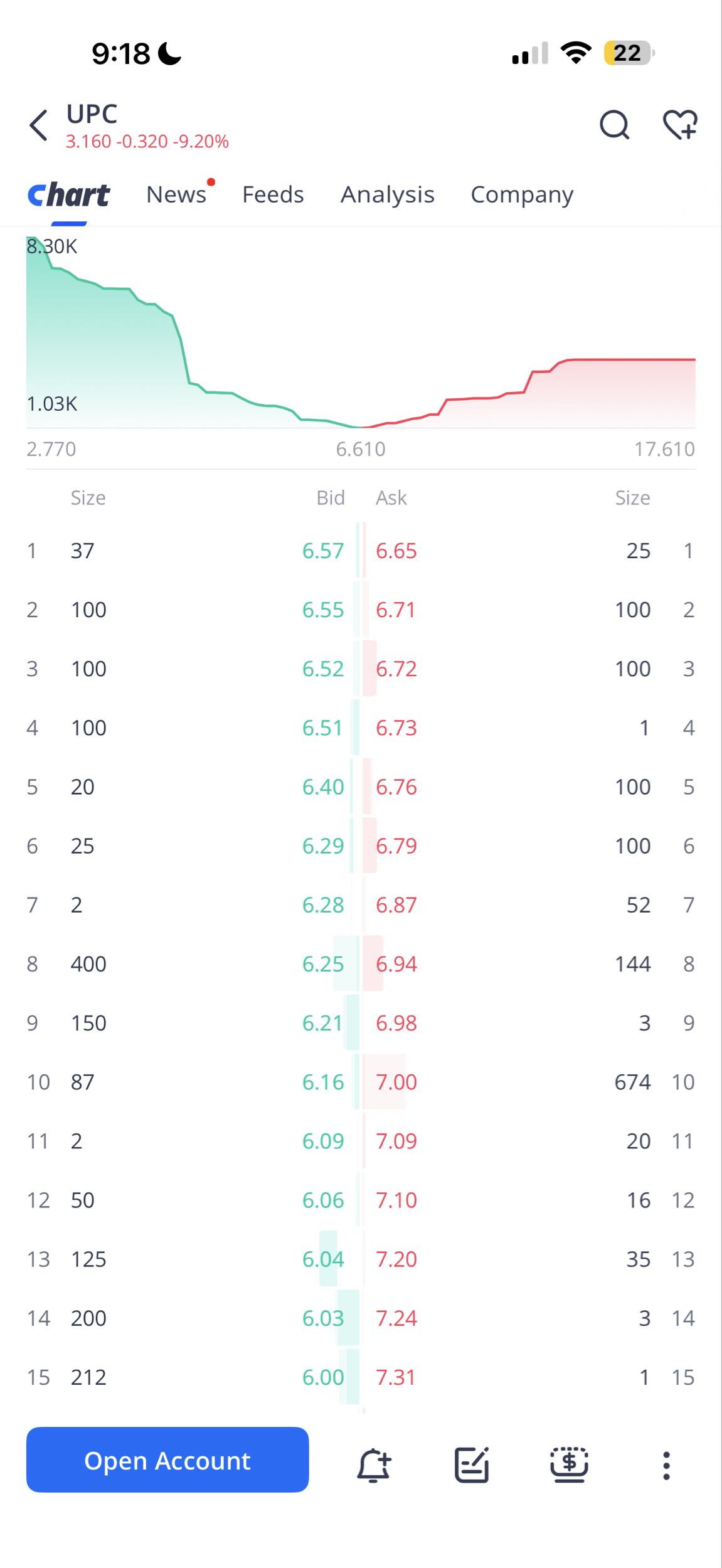Open the search magnifier icon
Screen dimensions: 722x1568
pos(614,125)
